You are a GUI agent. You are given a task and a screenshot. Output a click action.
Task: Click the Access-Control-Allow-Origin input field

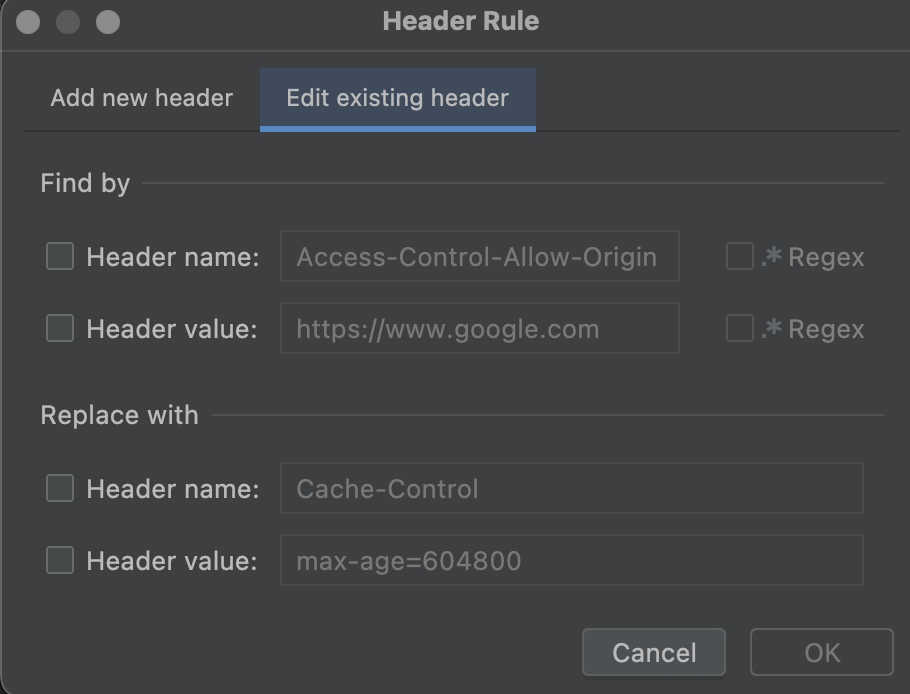point(480,256)
